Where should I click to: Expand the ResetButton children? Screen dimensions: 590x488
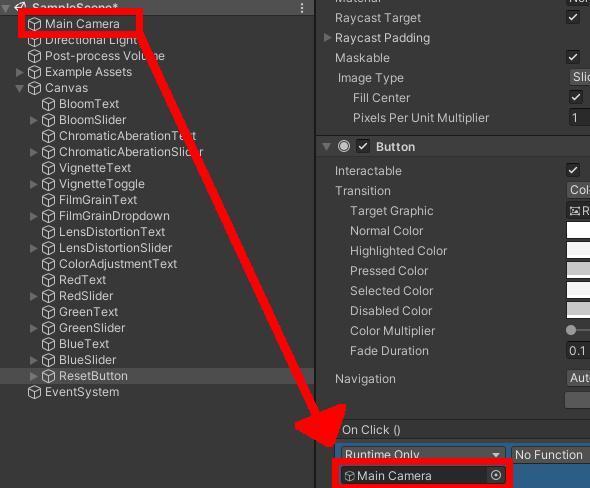point(33,376)
